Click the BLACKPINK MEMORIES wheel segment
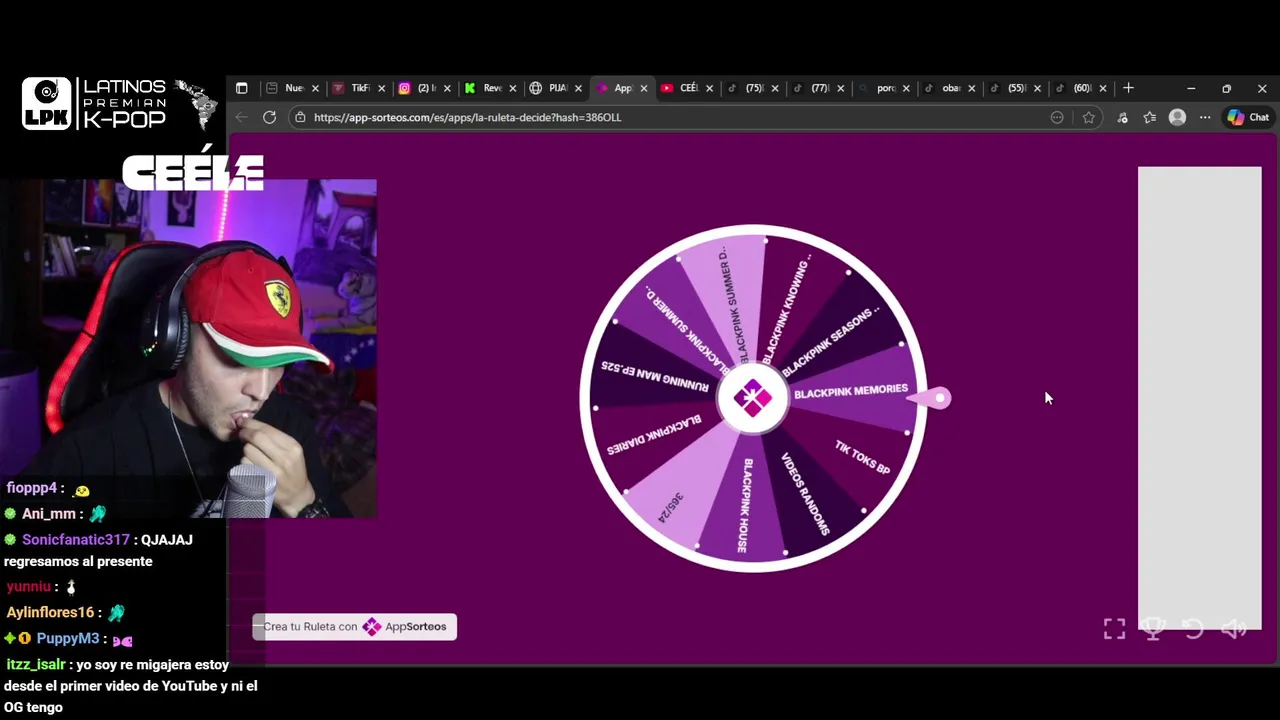 (x=850, y=391)
